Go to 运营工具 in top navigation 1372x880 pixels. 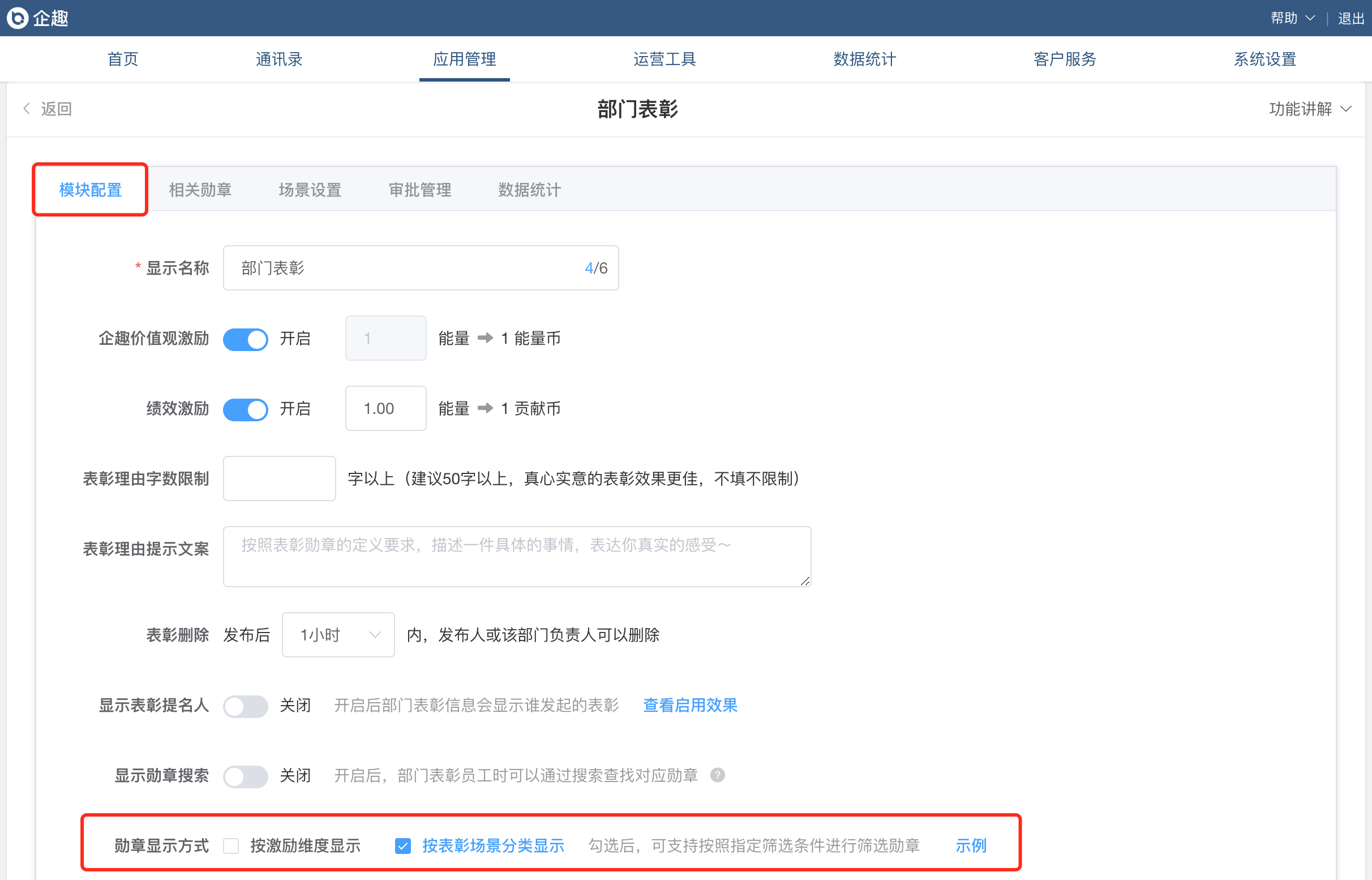pyautogui.click(x=664, y=59)
